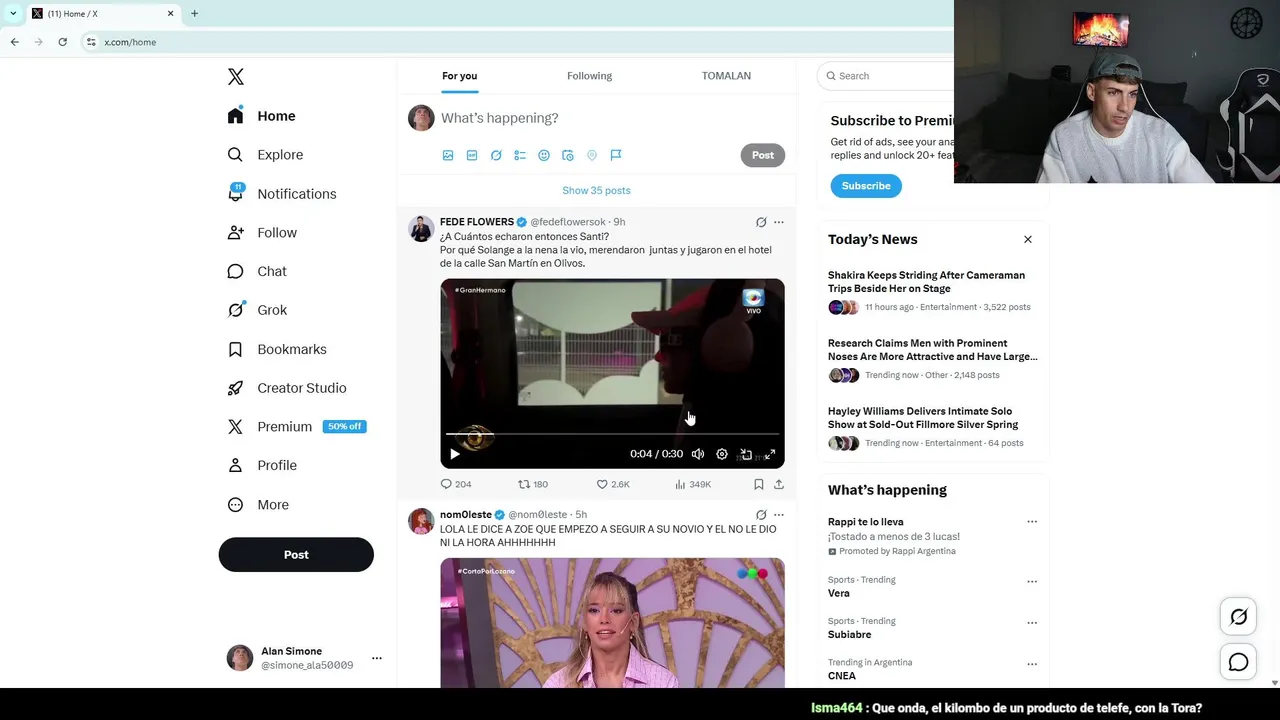Switch to the TOMALAN tab
1280x720 pixels.
tap(726, 76)
